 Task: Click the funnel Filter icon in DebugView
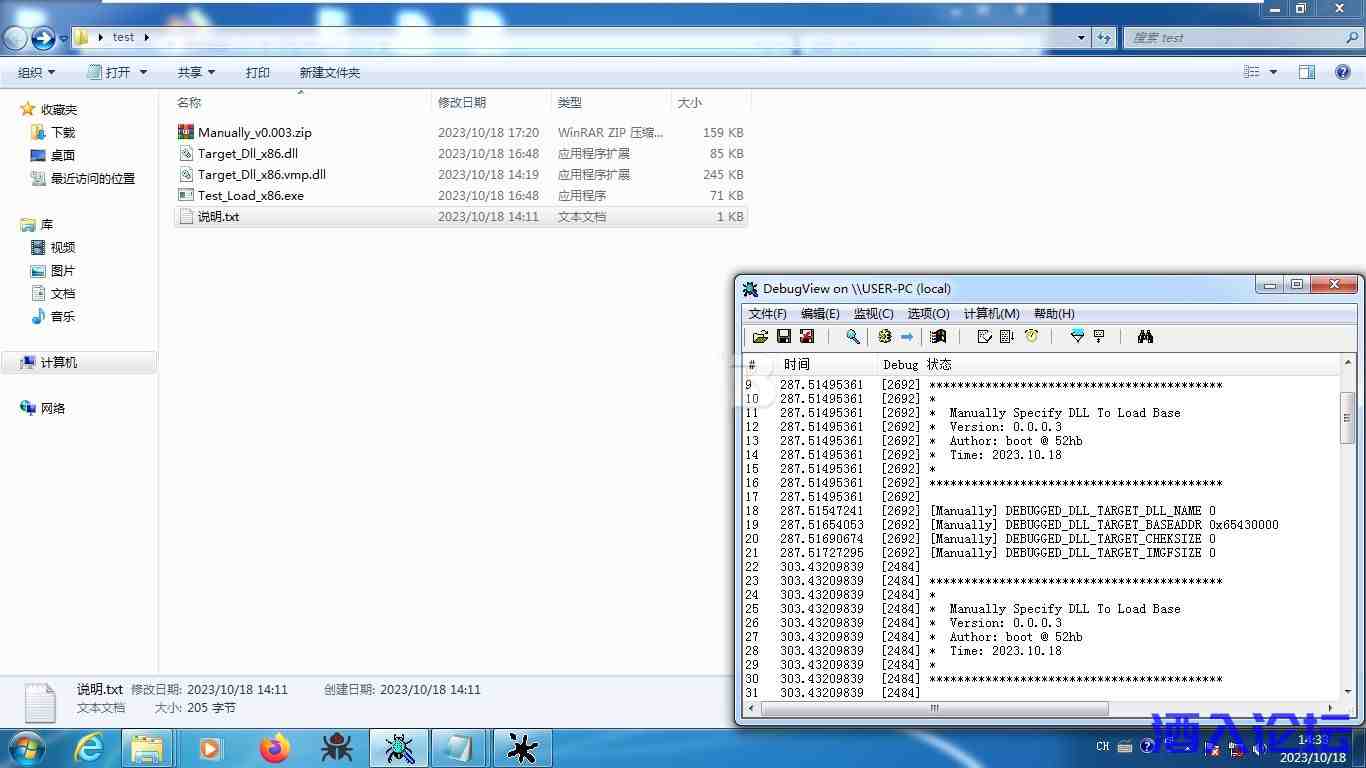(1077, 337)
